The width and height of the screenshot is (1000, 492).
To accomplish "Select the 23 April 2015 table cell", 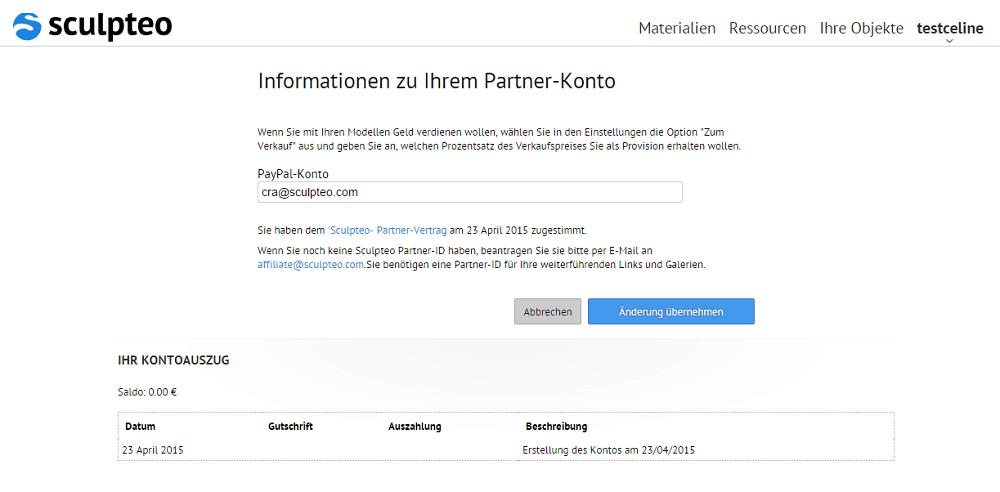I will (153, 450).
